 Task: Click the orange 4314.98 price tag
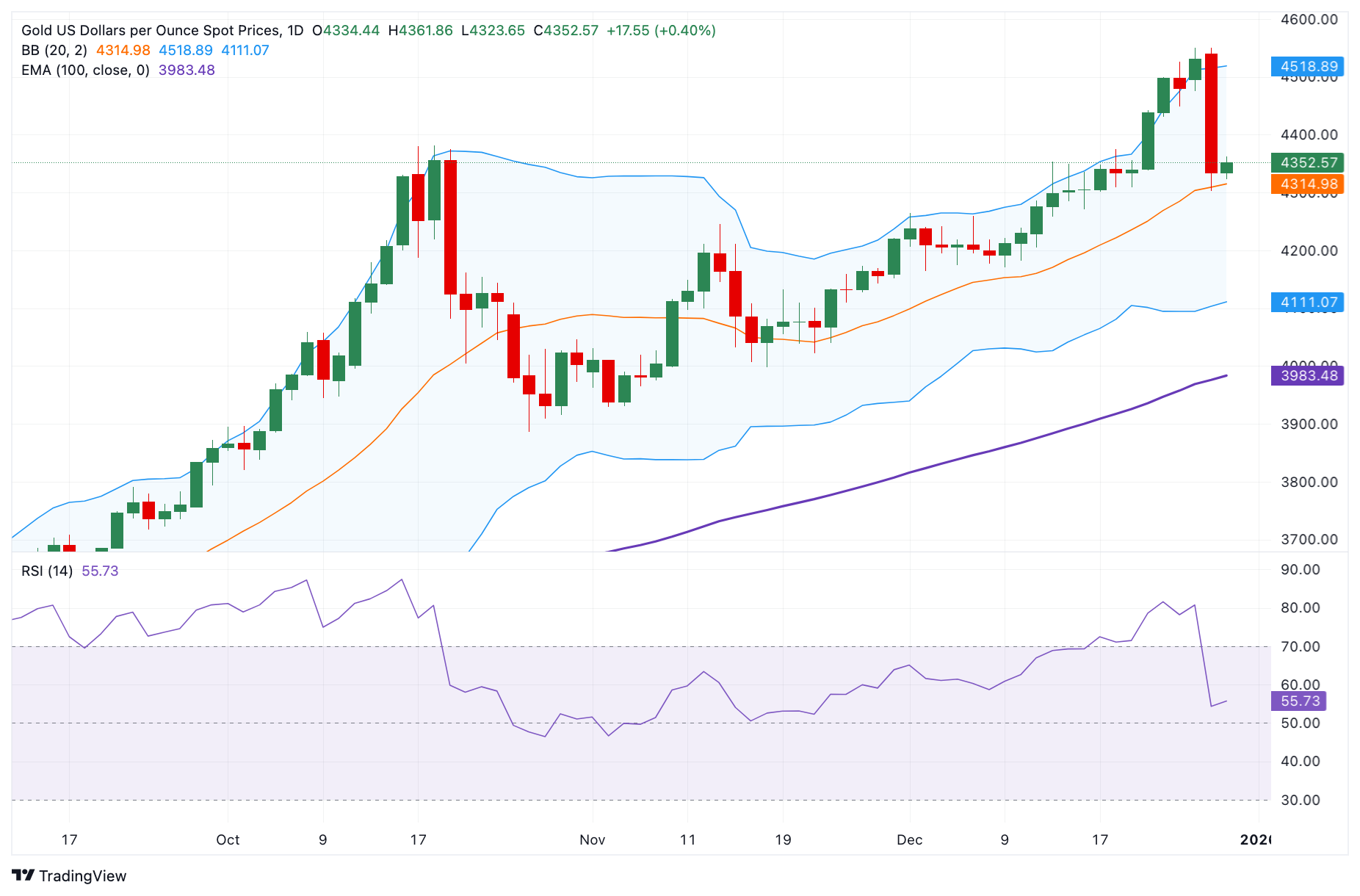click(1308, 184)
